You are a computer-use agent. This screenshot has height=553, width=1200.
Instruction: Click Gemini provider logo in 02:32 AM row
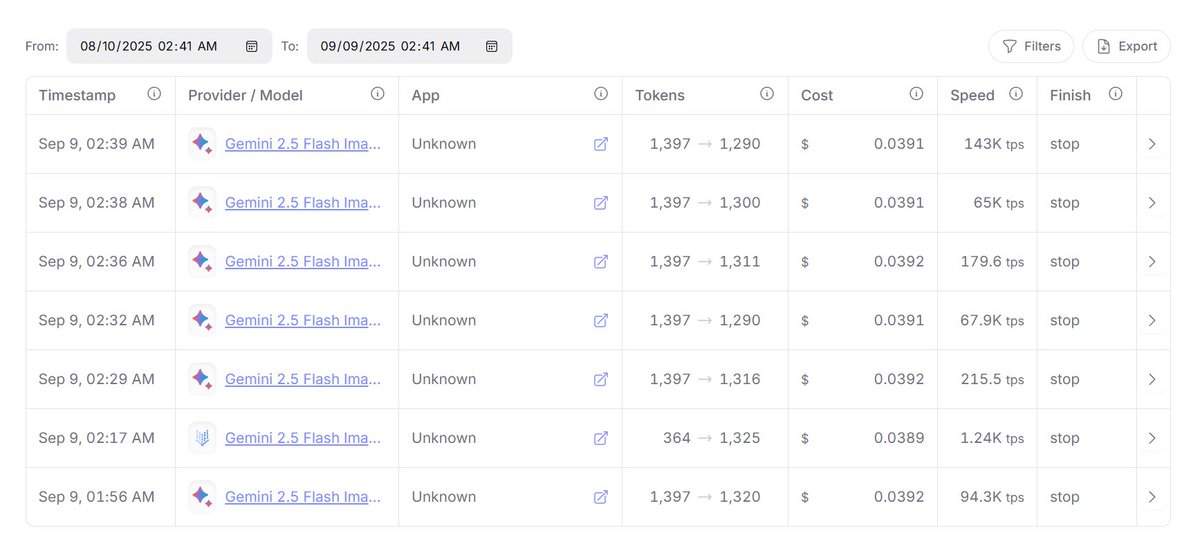tap(202, 321)
